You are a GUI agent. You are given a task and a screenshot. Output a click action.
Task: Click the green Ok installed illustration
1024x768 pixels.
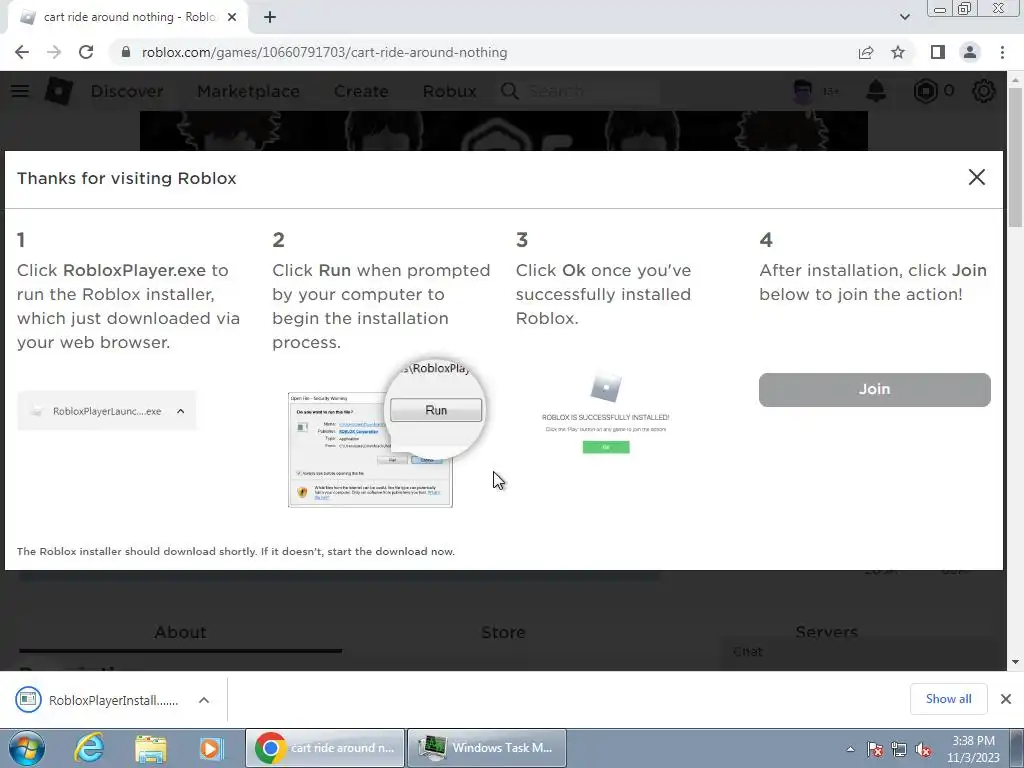[606, 447]
